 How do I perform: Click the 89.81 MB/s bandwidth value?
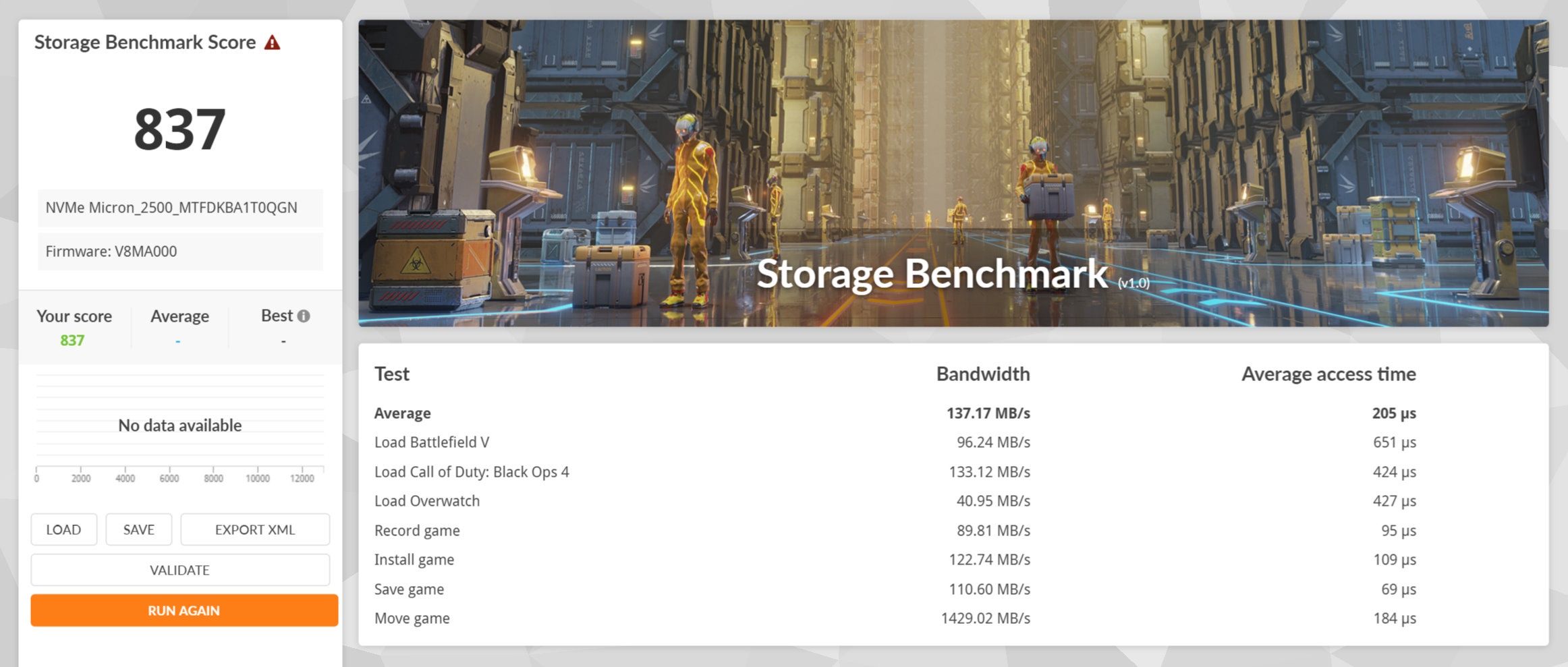pyautogui.click(x=994, y=531)
